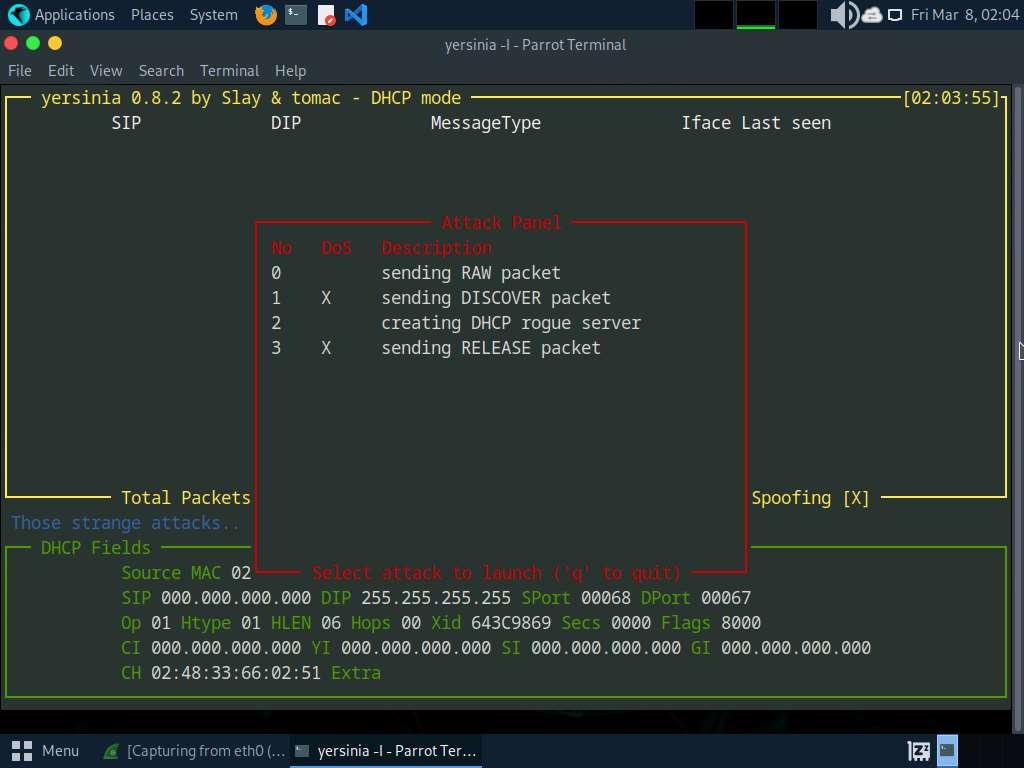Select the sending DISCOVER packet attack
1024x768 pixels.
(495, 298)
